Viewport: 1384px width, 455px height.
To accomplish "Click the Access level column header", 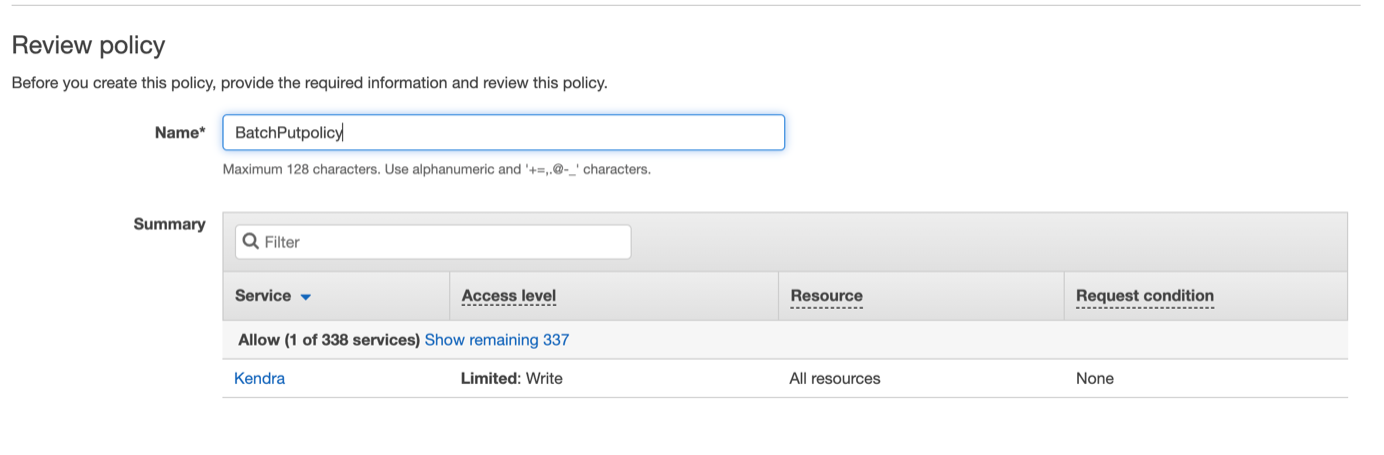I will click(x=509, y=296).
